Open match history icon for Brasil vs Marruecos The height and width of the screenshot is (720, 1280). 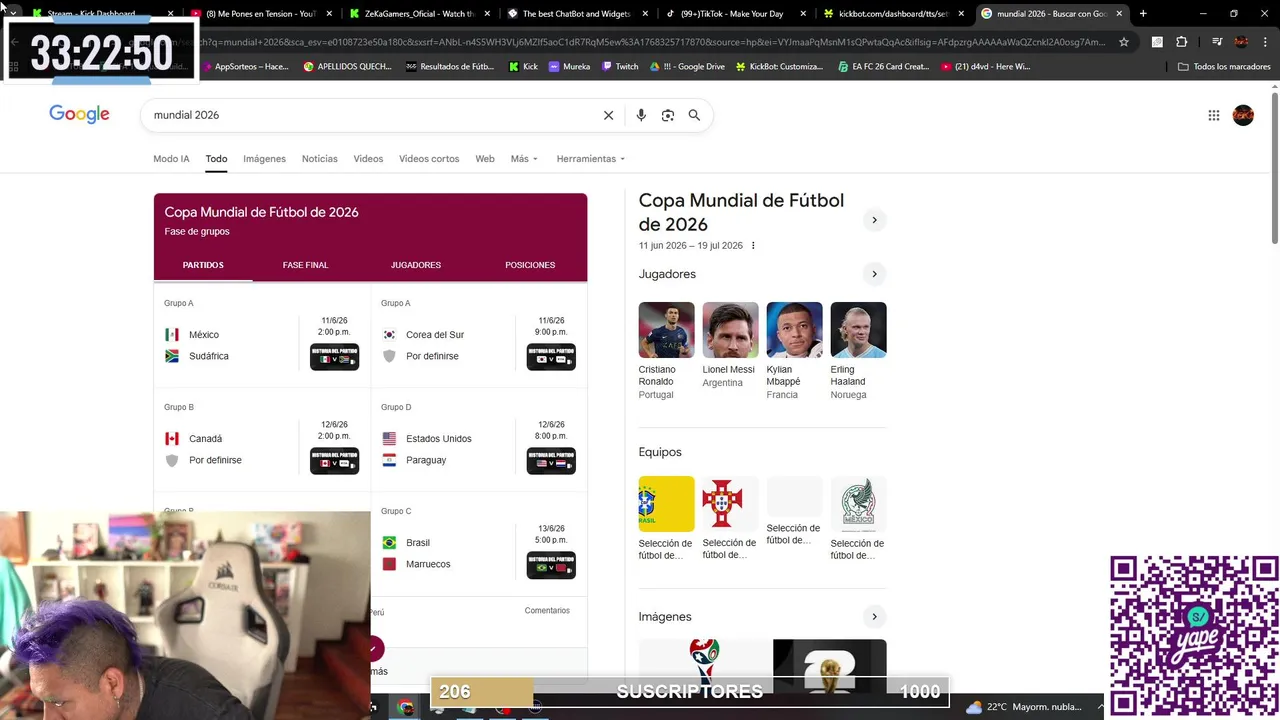click(x=551, y=565)
